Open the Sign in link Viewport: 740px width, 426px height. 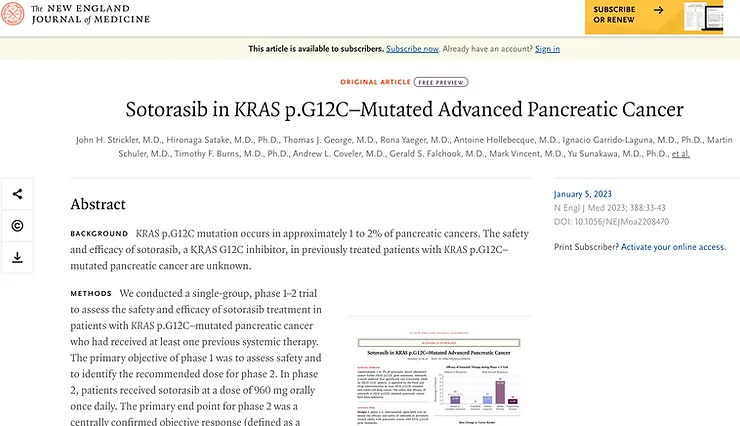[x=547, y=49]
